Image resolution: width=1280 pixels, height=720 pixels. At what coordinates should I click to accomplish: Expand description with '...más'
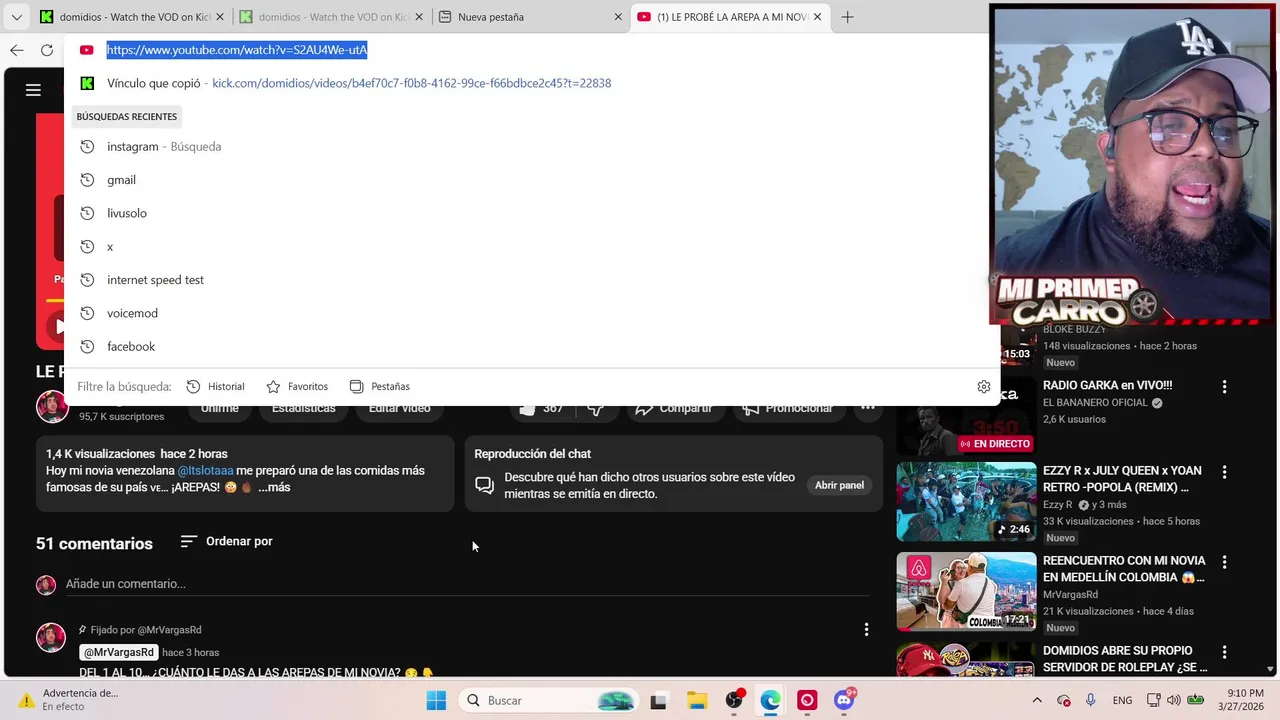tap(274, 487)
